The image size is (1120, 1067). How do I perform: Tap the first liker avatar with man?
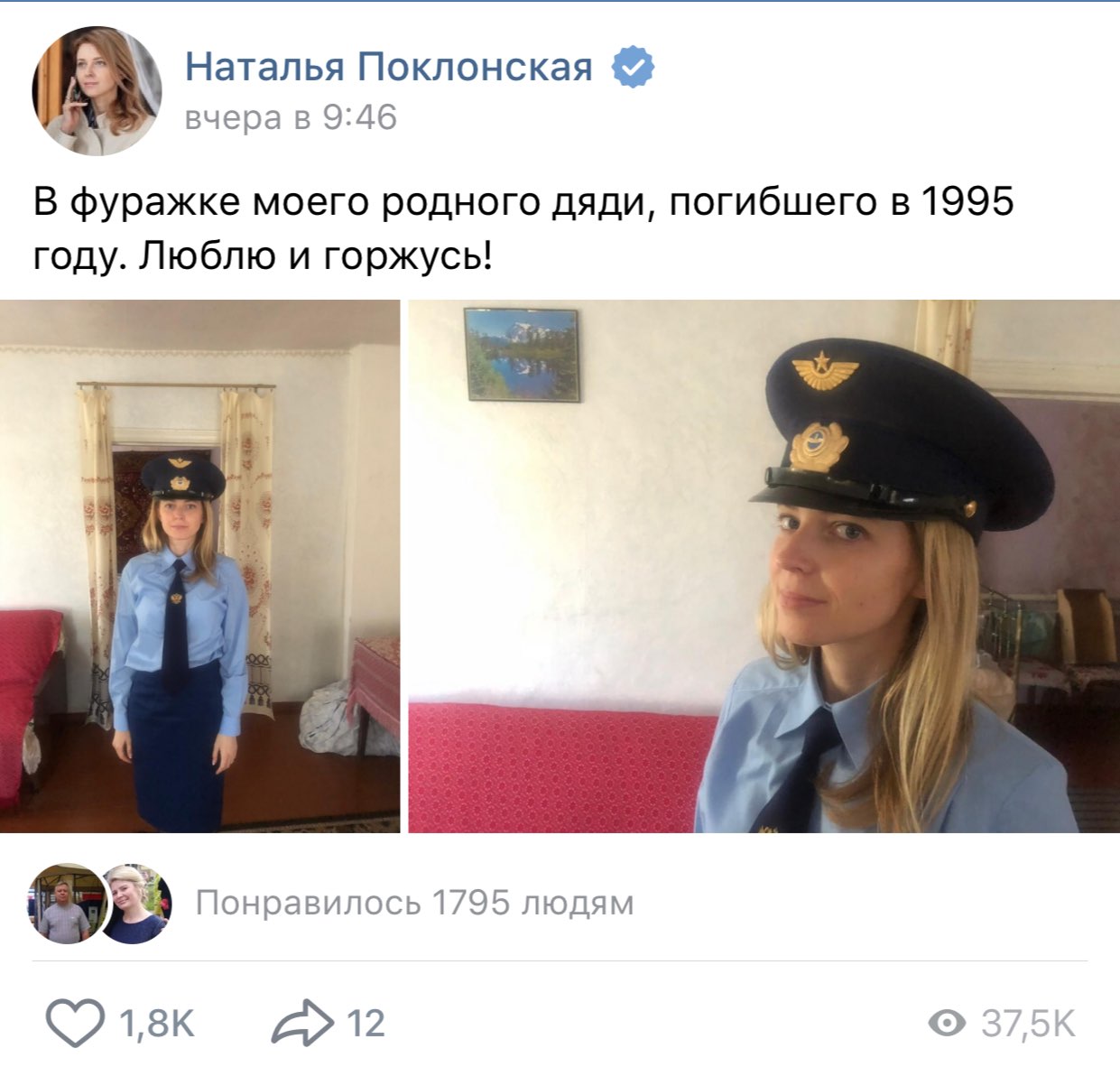[x=65, y=904]
